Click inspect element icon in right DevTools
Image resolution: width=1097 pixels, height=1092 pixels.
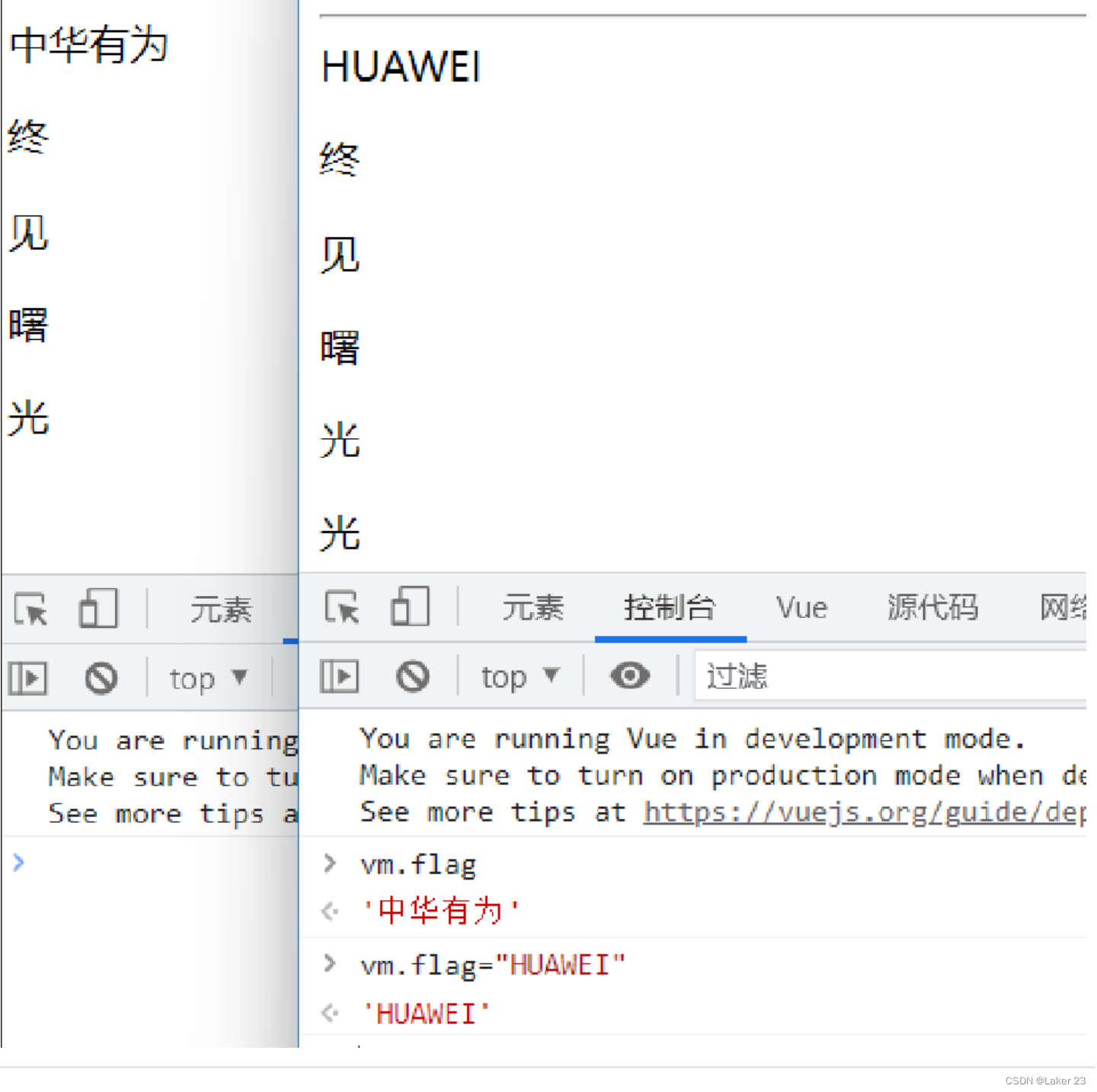(342, 608)
